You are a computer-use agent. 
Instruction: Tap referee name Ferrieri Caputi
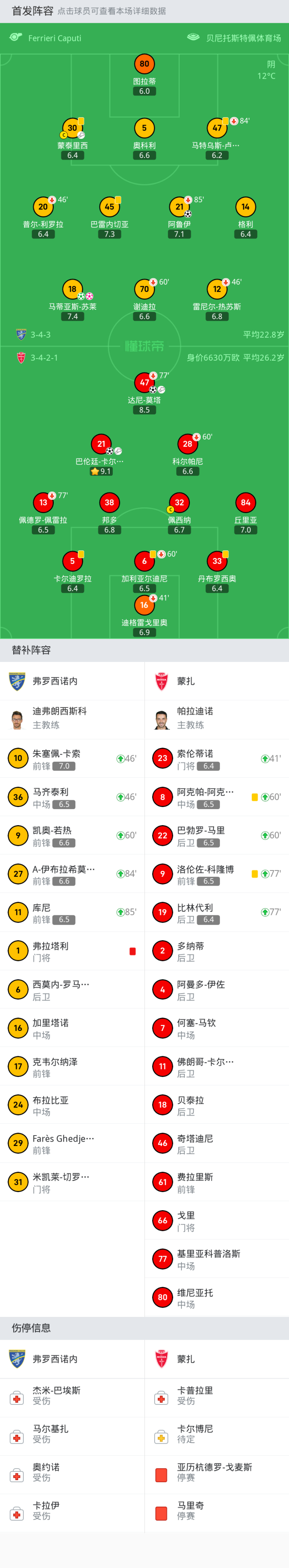point(54,39)
